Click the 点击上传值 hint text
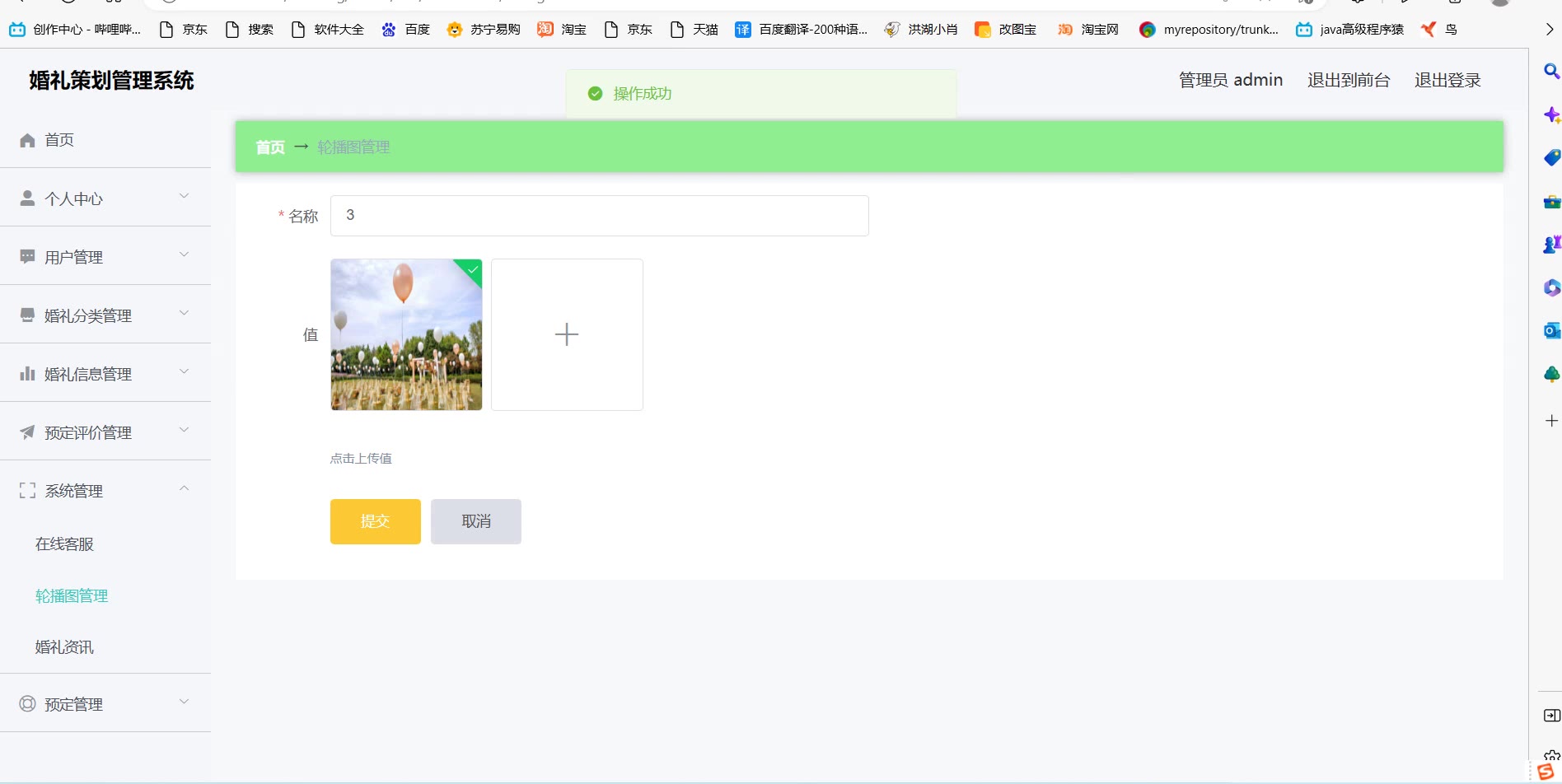The width and height of the screenshot is (1562, 784). coord(361,459)
